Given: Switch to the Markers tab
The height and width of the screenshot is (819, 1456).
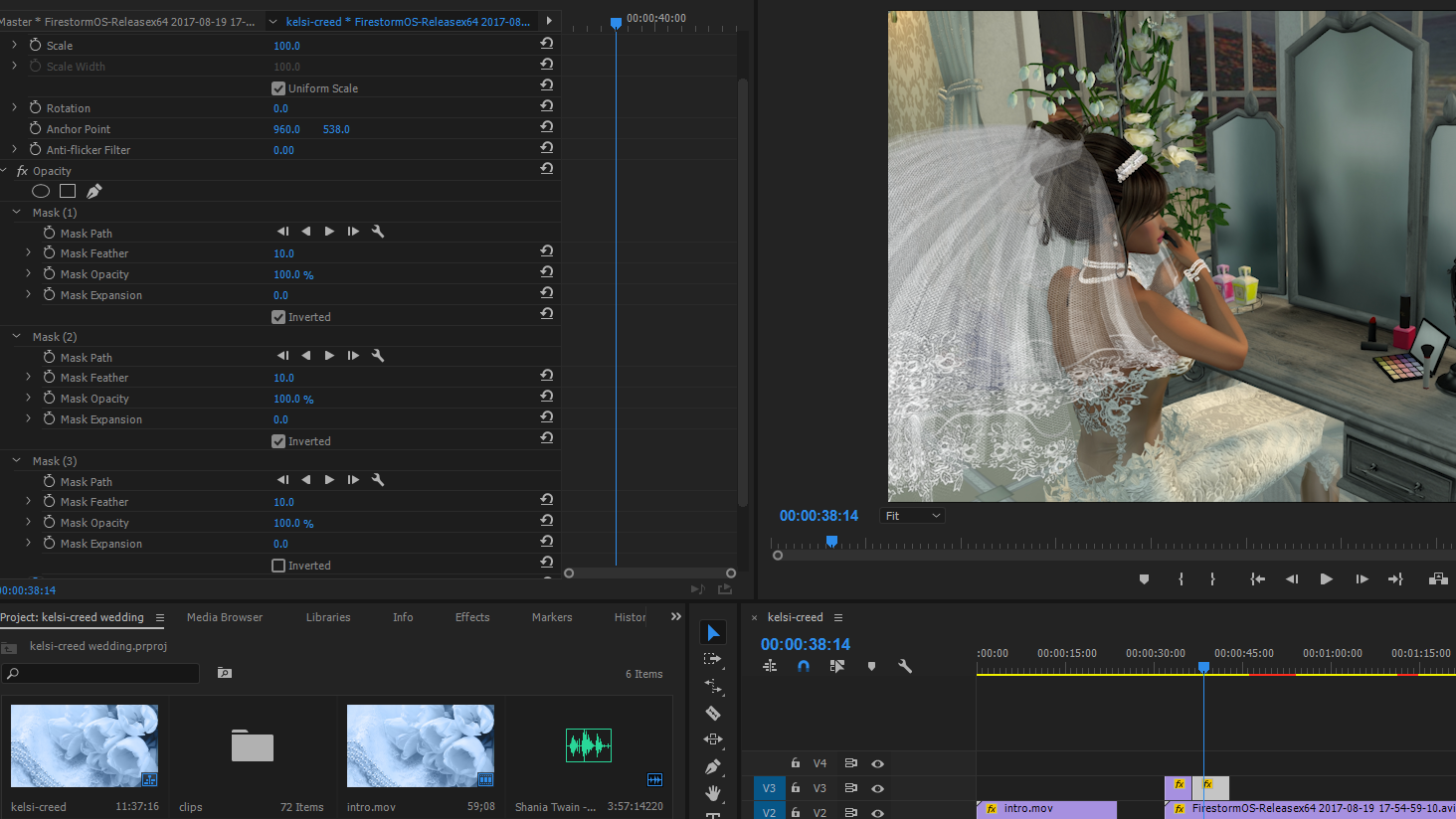Looking at the screenshot, I should pyautogui.click(x=552, y=617).
